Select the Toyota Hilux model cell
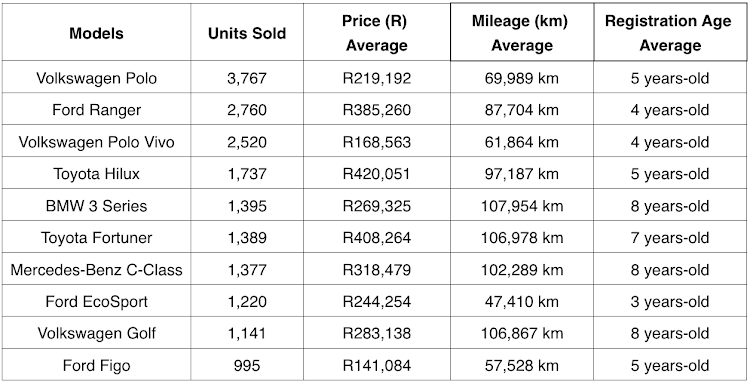Viewport: 750px width, 384px height. [x=96, y=174]
